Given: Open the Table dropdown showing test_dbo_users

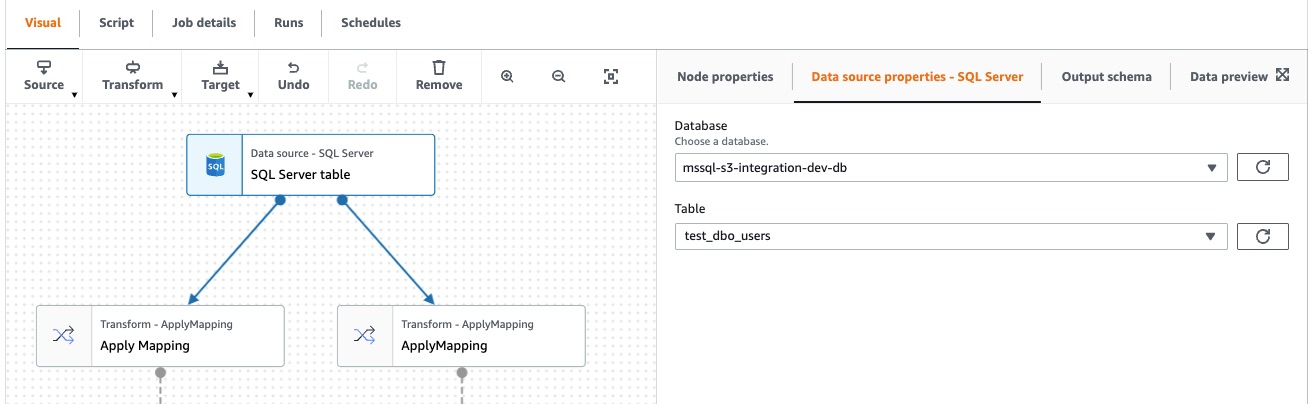Looking at the screenshot, I should pyautogui.click(x=951, y=236).
